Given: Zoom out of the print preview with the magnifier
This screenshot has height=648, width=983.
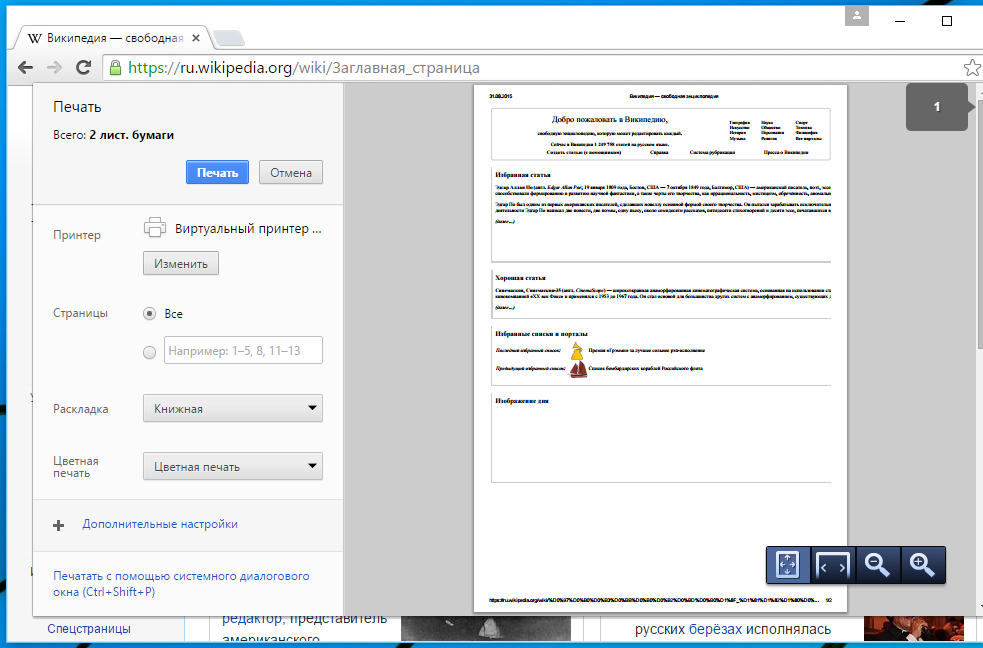Looking at the screenshot, I should coord(877,565).
